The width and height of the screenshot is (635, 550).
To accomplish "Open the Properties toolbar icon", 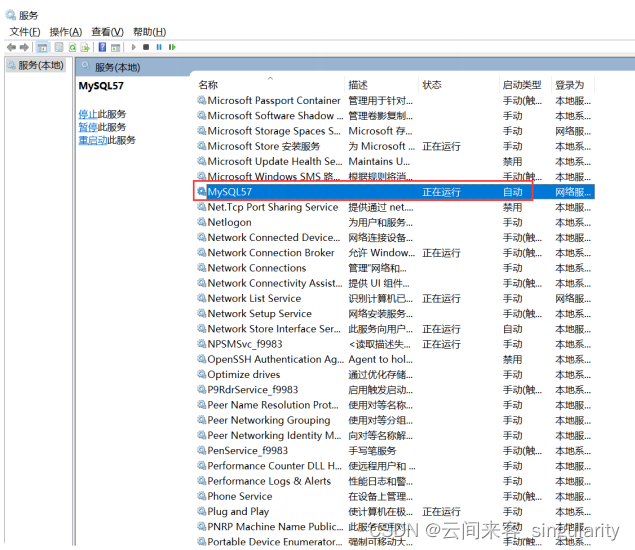I will coord(59,47).
